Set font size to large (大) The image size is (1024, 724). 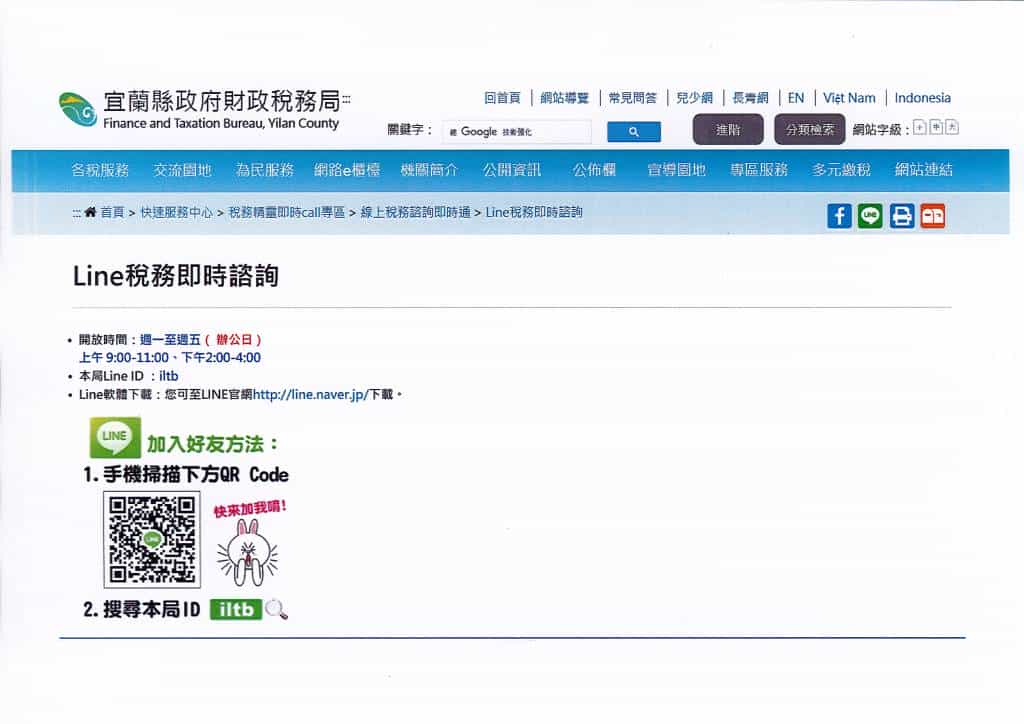tap(952, 127)
